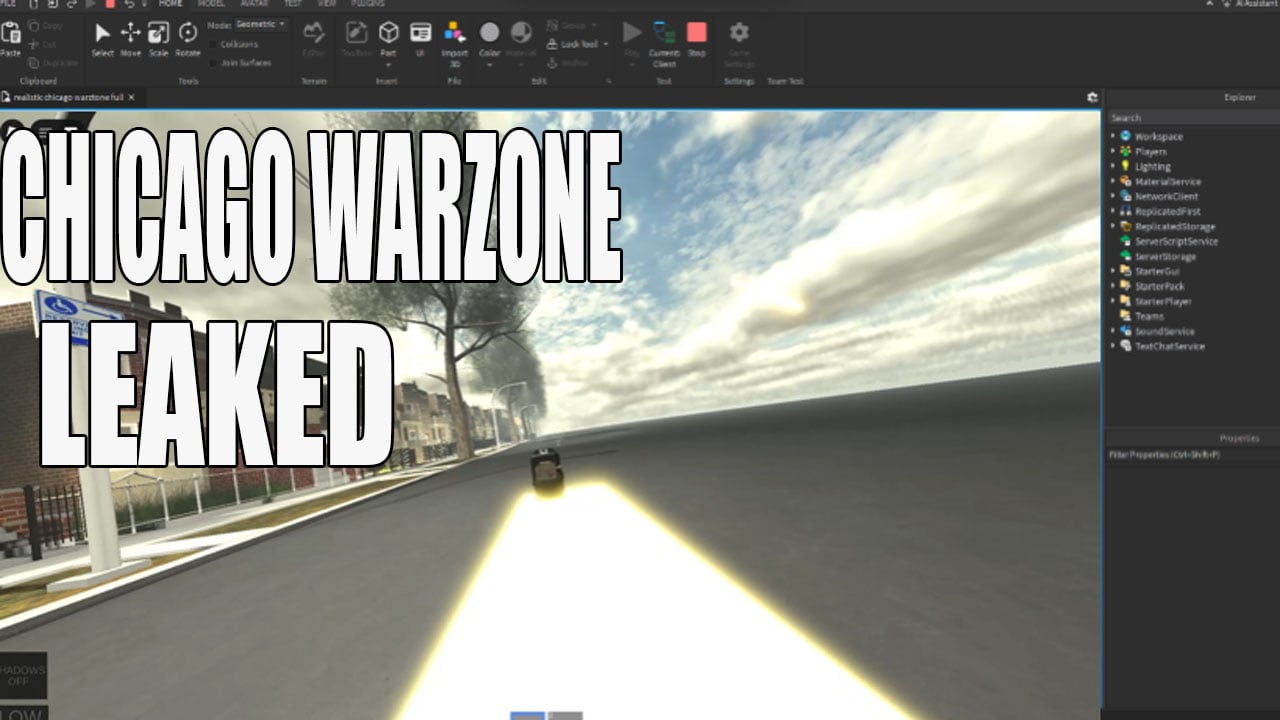Screen dimensions: 1280x720
Task: Click the Cut button
Action: point(43,44)
